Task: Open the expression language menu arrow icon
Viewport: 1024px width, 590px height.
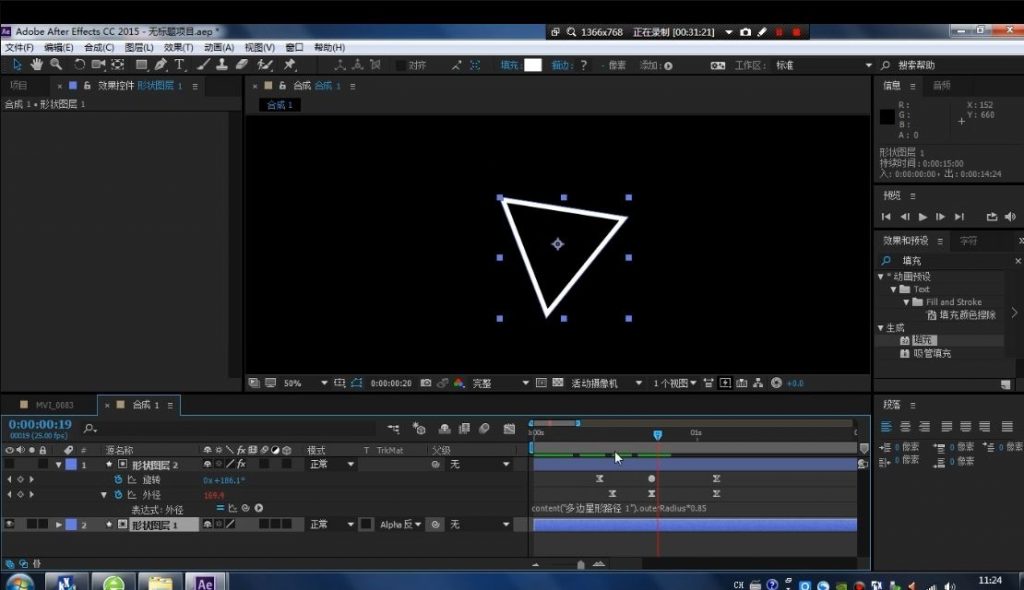Action: click(259, 508)
